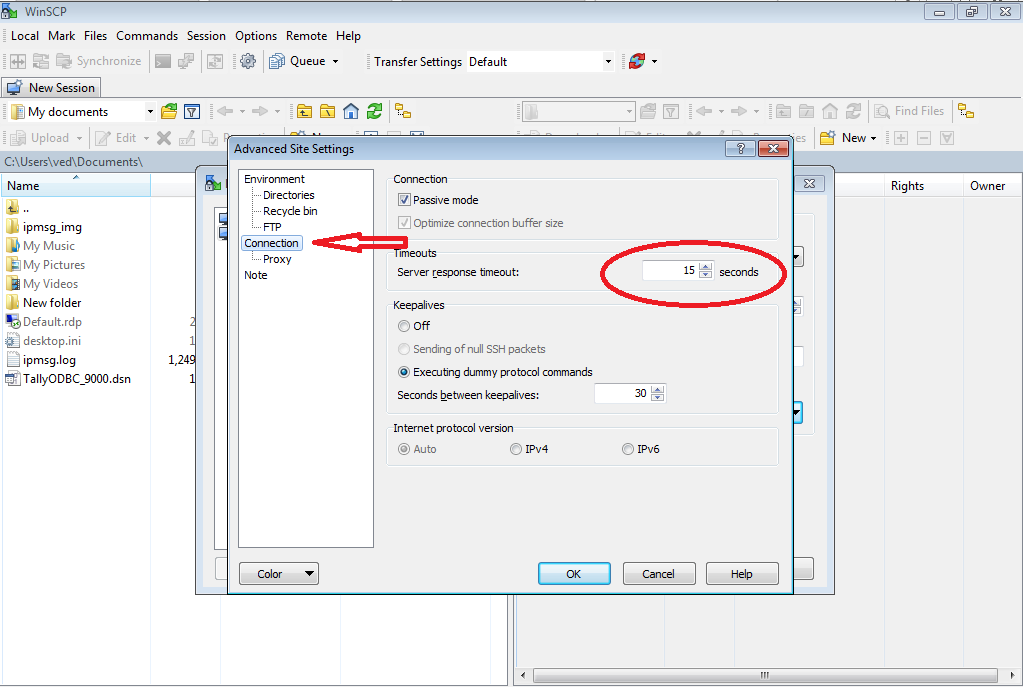This screenshot has width=1023, height=687.
Task: Click the local Edit toolbar button
Action: click(116, 138)
